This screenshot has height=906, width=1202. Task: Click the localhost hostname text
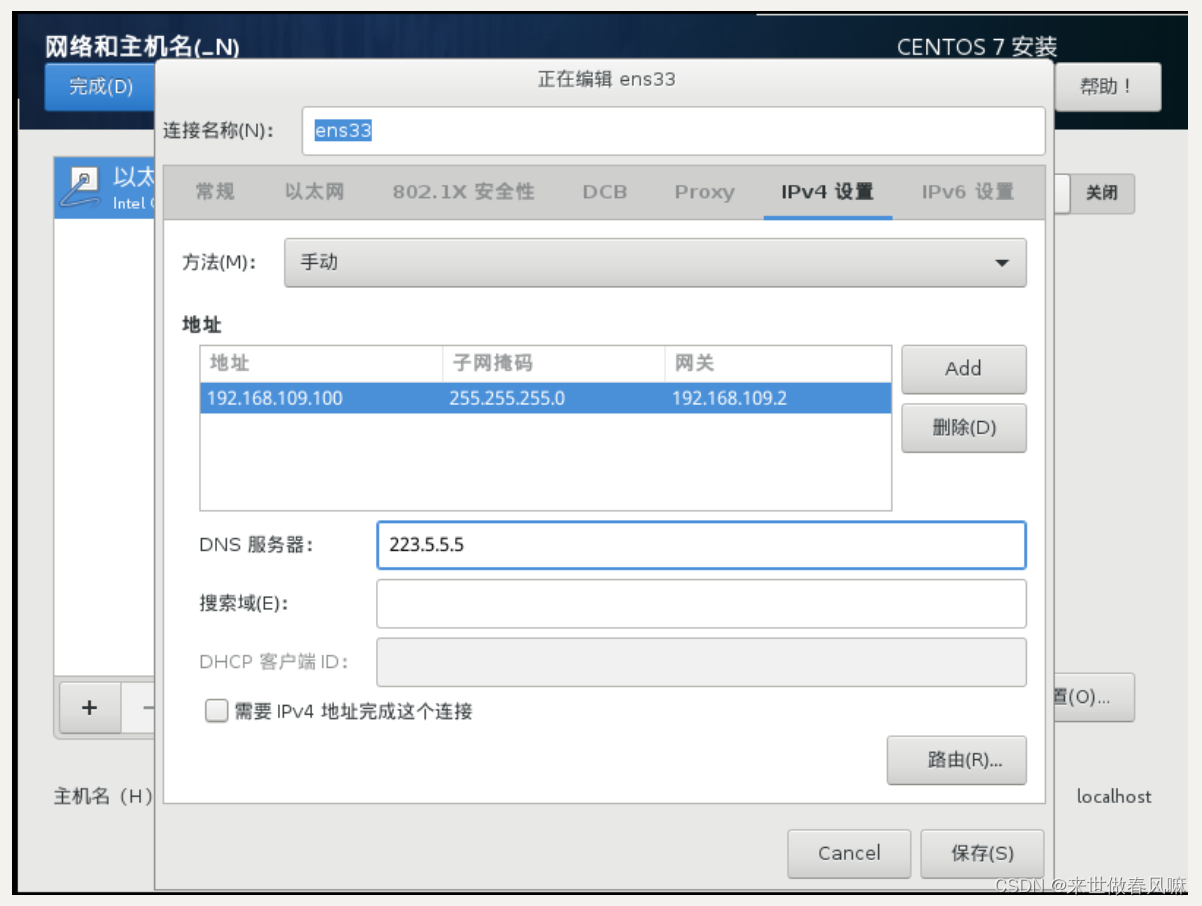click(1114, 797)
